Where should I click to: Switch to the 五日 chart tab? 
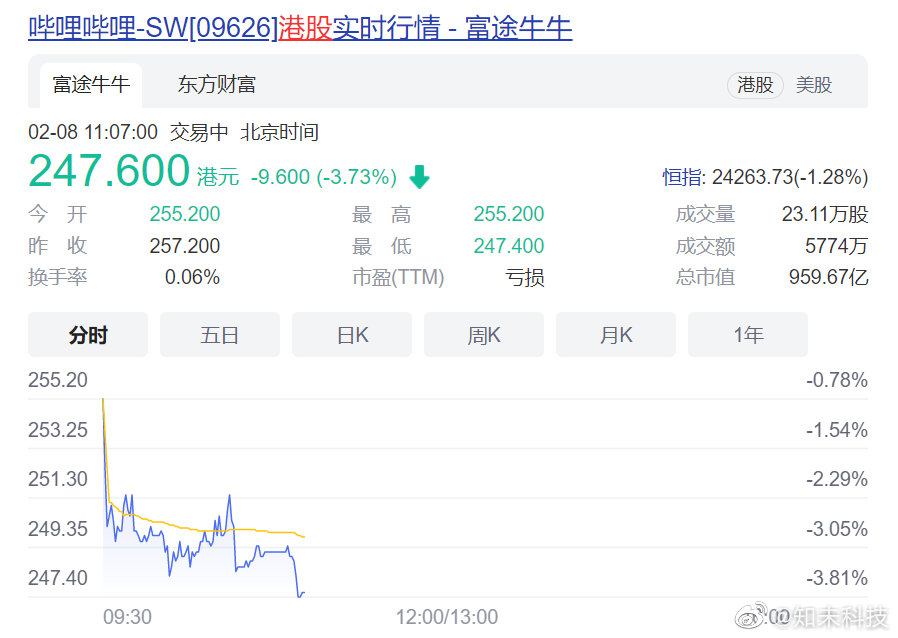click(220, 334)
